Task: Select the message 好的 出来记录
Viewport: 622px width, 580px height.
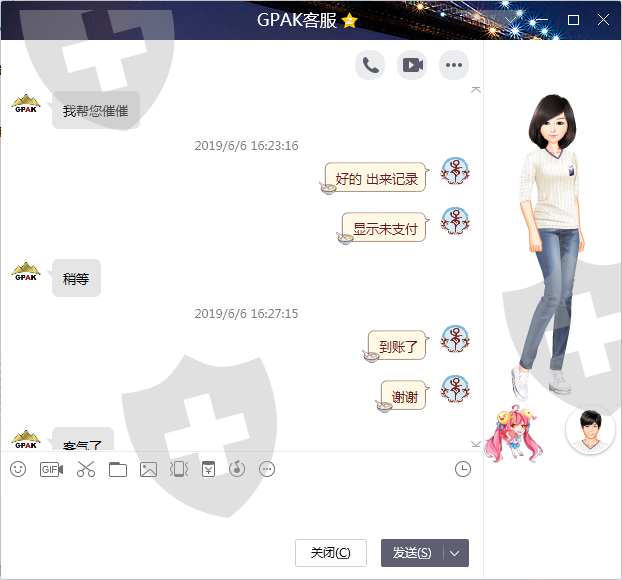Action: pos(376,179)
